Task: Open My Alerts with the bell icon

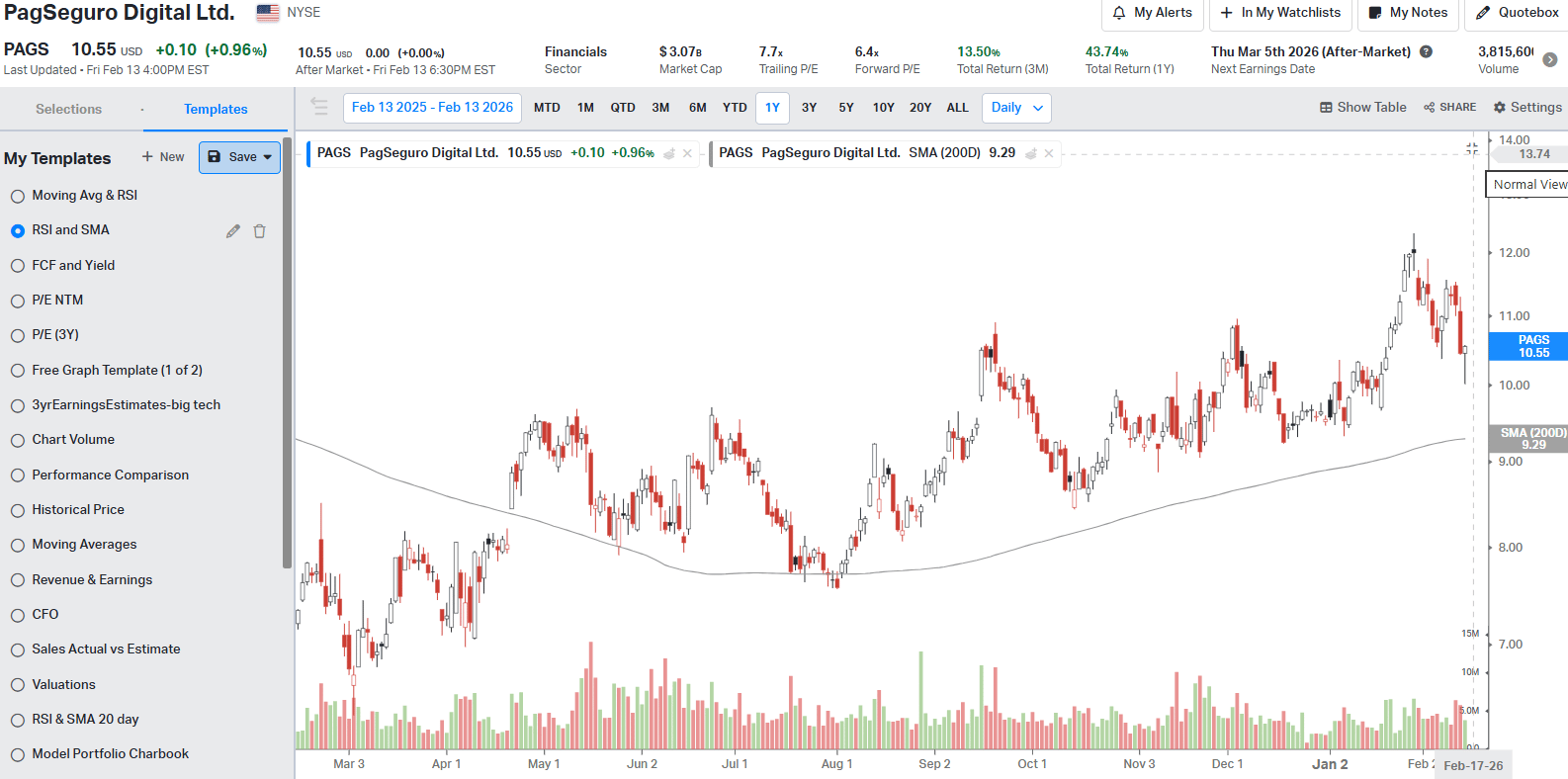Action: (x=1152, y=13)
